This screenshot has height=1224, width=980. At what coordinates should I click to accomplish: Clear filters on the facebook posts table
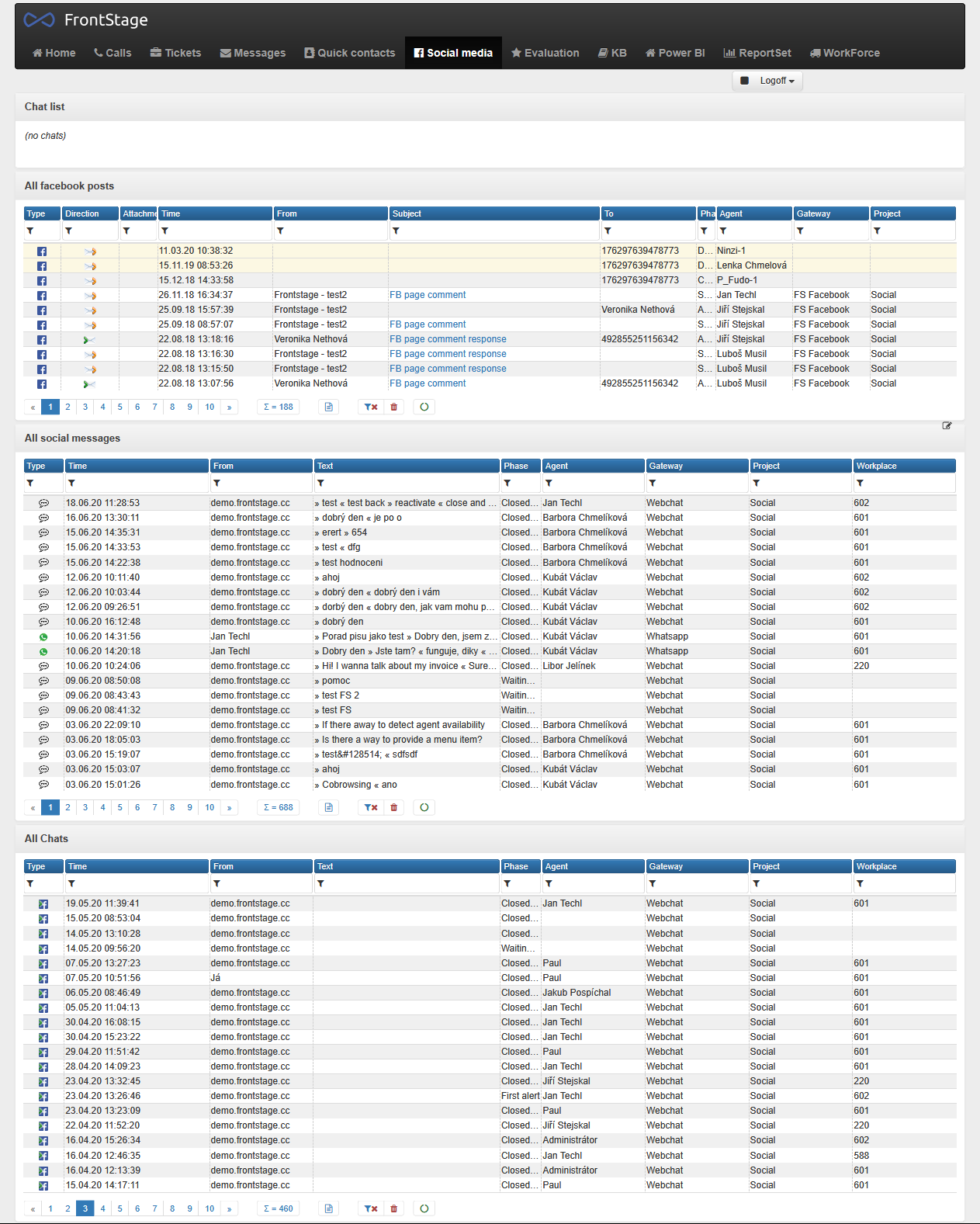coord(371,407)
